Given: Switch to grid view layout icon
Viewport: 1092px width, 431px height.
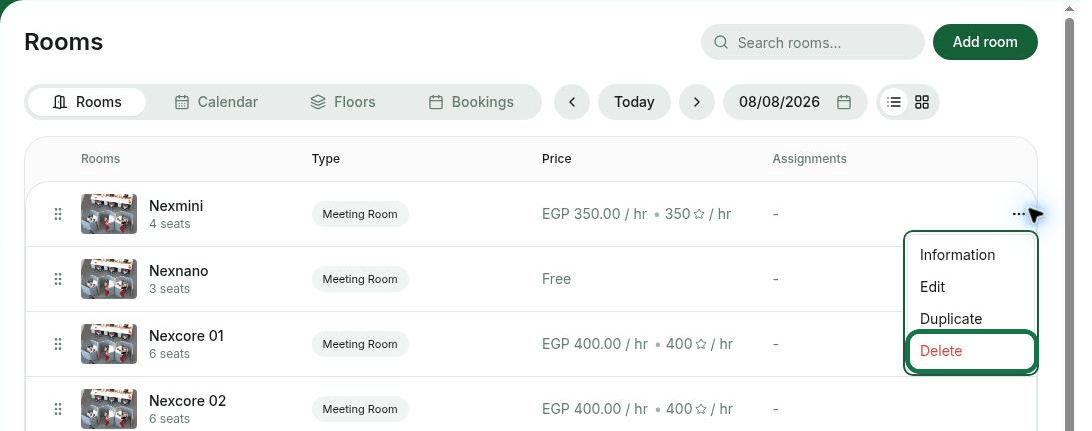Looking at the screenshot, I should [x=922, y=102].
